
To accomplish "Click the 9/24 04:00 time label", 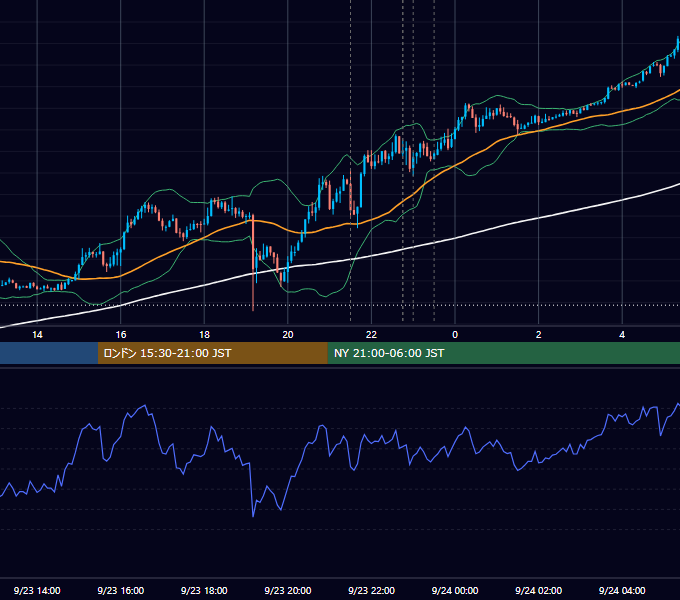I will tap(622, 590).
